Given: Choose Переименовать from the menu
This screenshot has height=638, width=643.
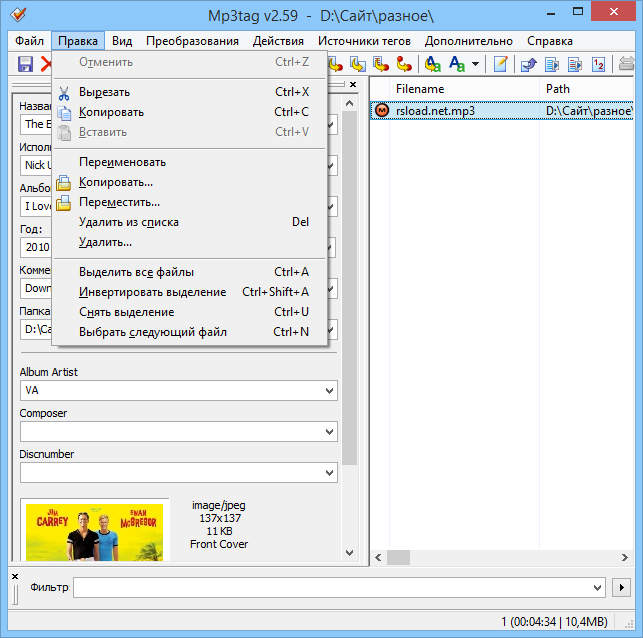Looking at the screenshot, I should tap(189, 162).
